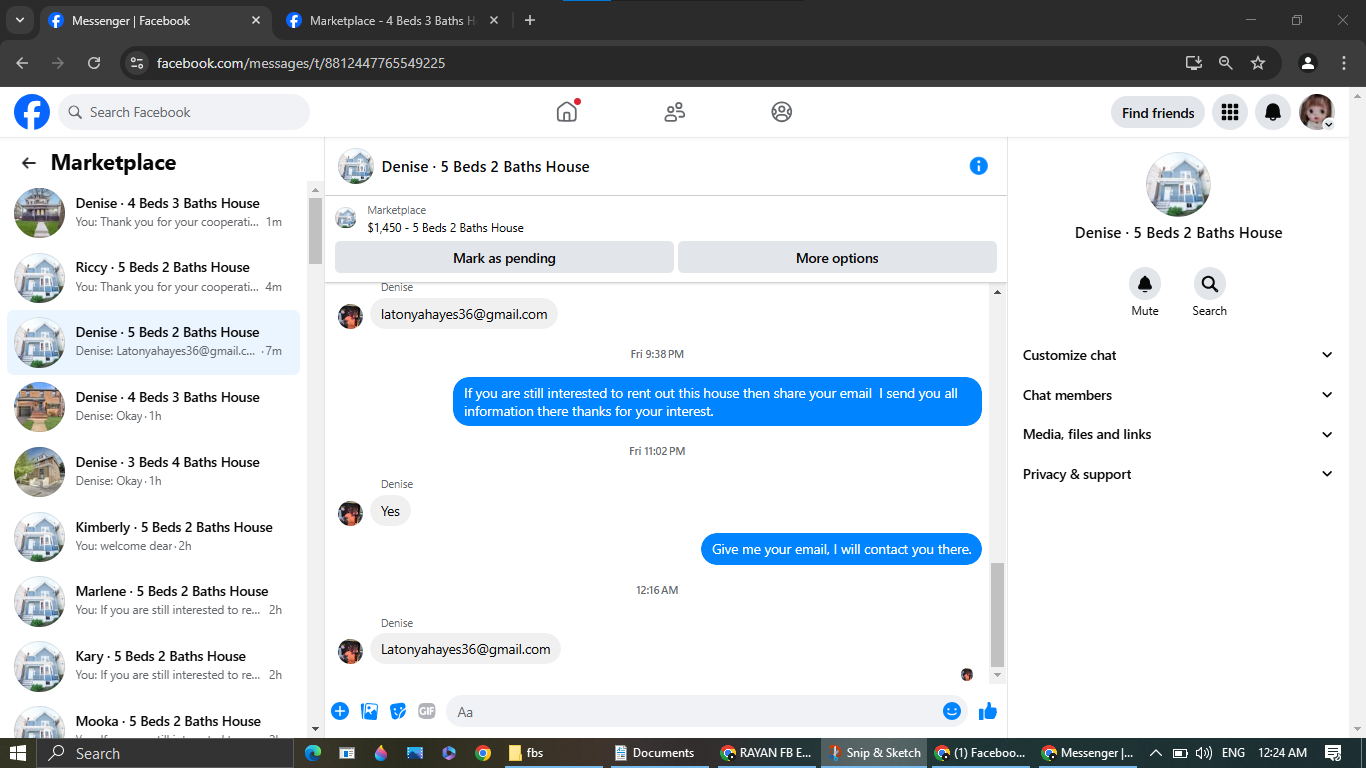Click the conversation list scrollbar thumb
This screenshot has width=1366, height=768.
click(x=315, y=231)
